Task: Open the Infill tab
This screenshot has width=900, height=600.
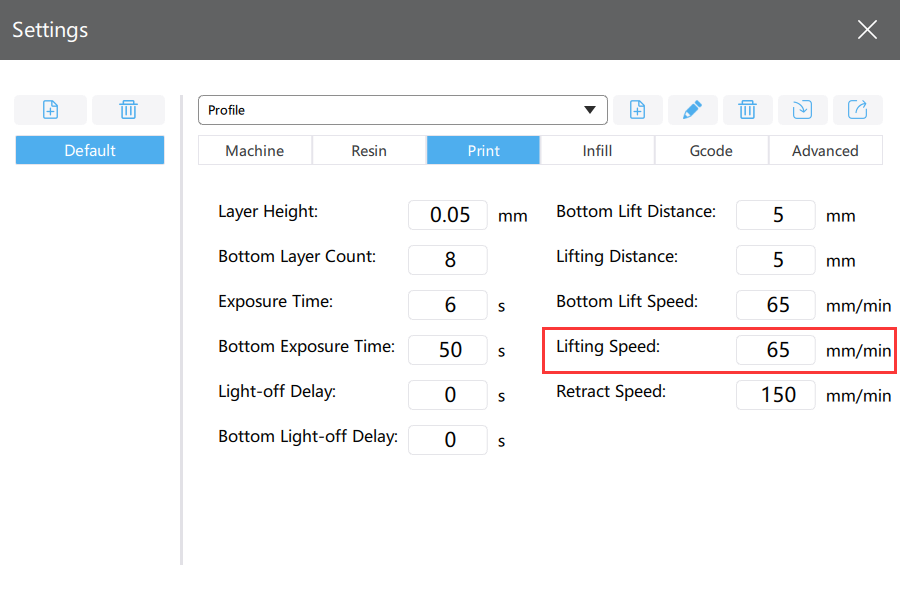Action: (597, 150)
